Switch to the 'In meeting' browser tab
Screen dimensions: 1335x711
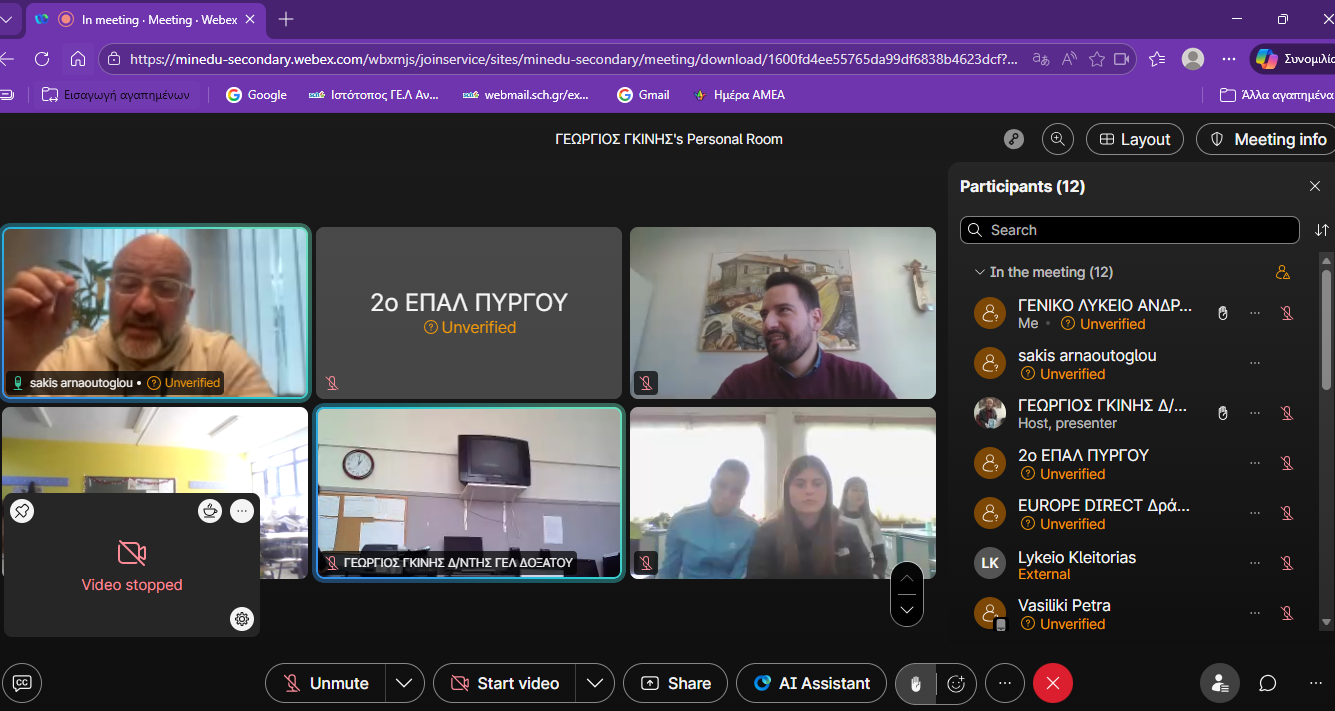(150, 19)
